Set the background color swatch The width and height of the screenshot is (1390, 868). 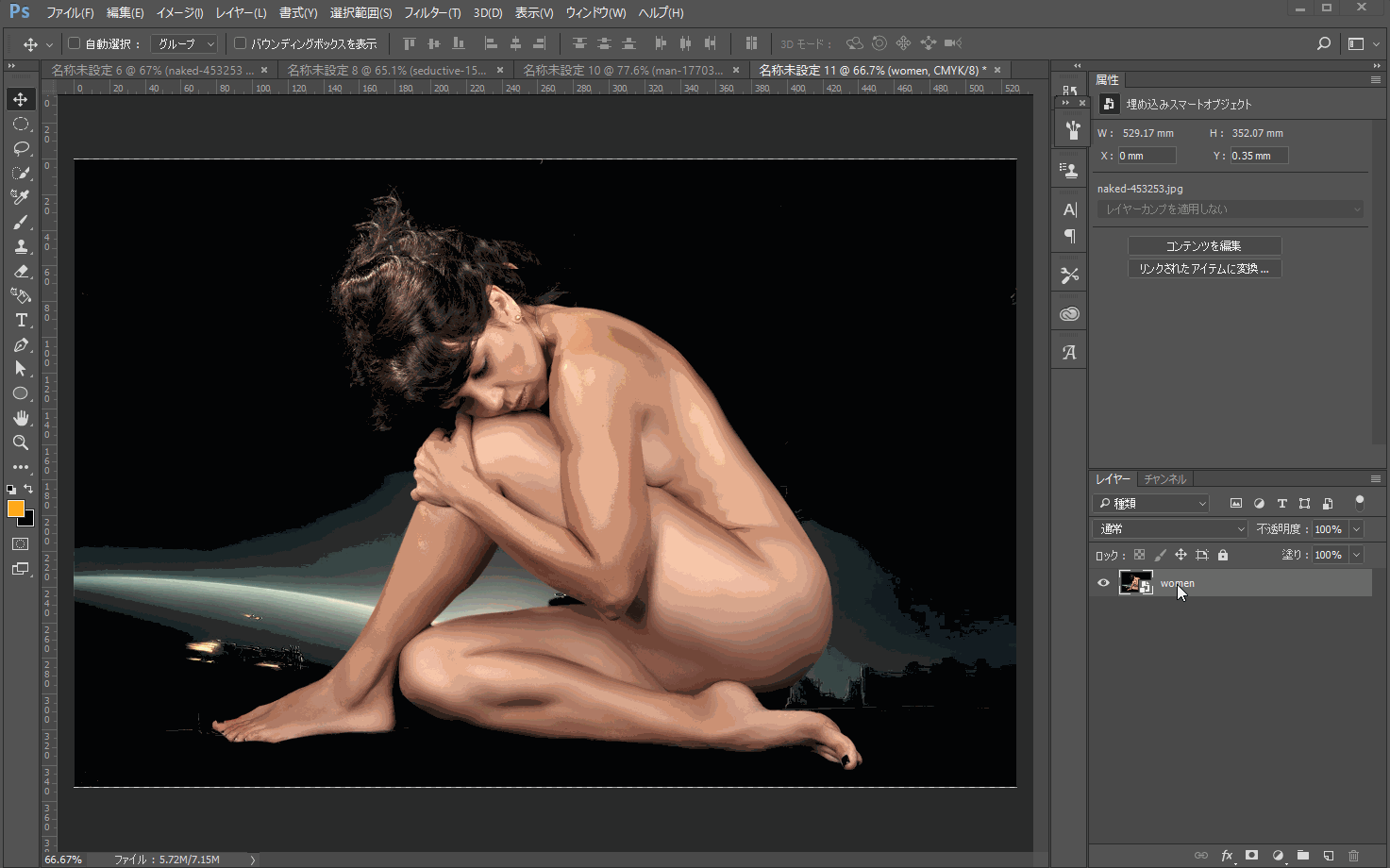tap(28, 520)
